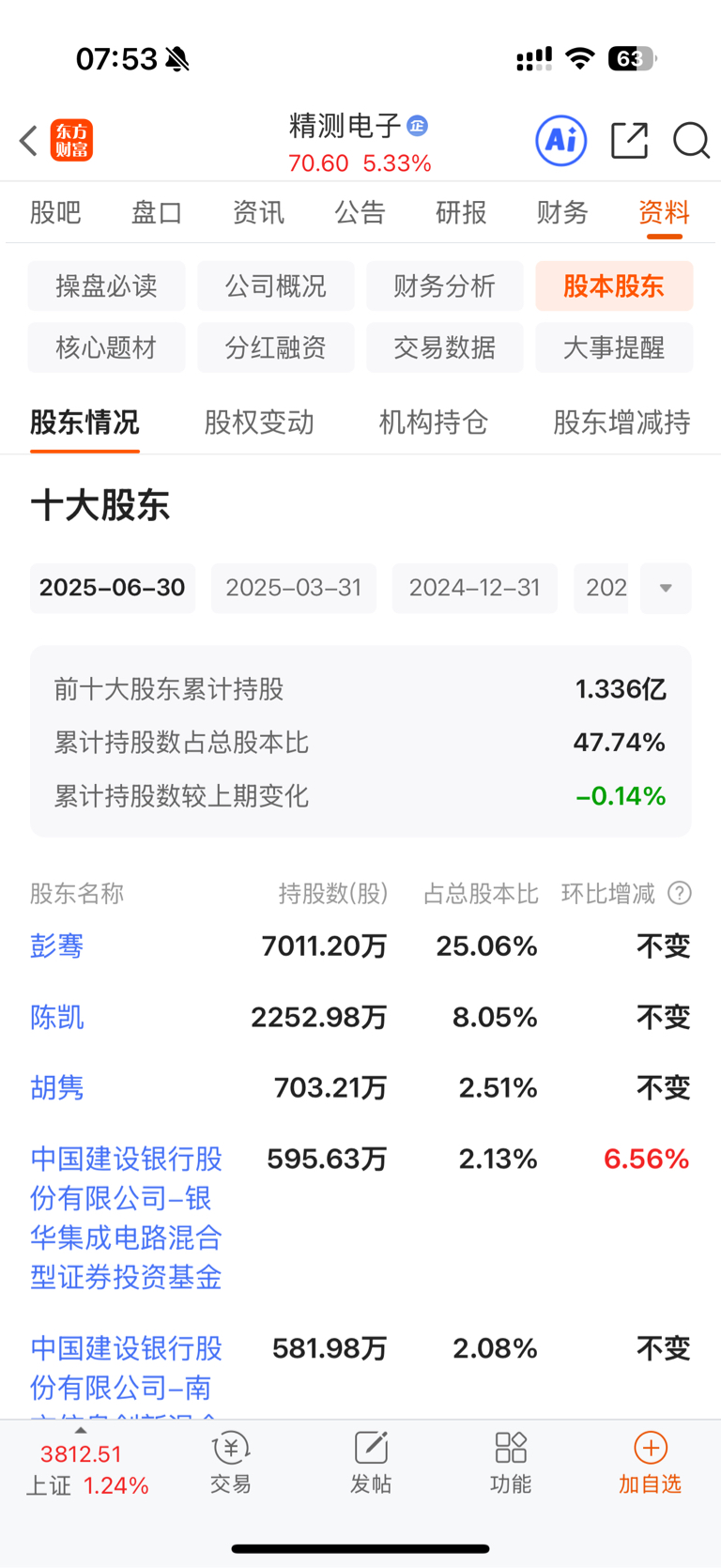Screen dimensions: 721x1568
Task: Tap the 7011.20万 holding cell
Action: [x=325, y=945]
